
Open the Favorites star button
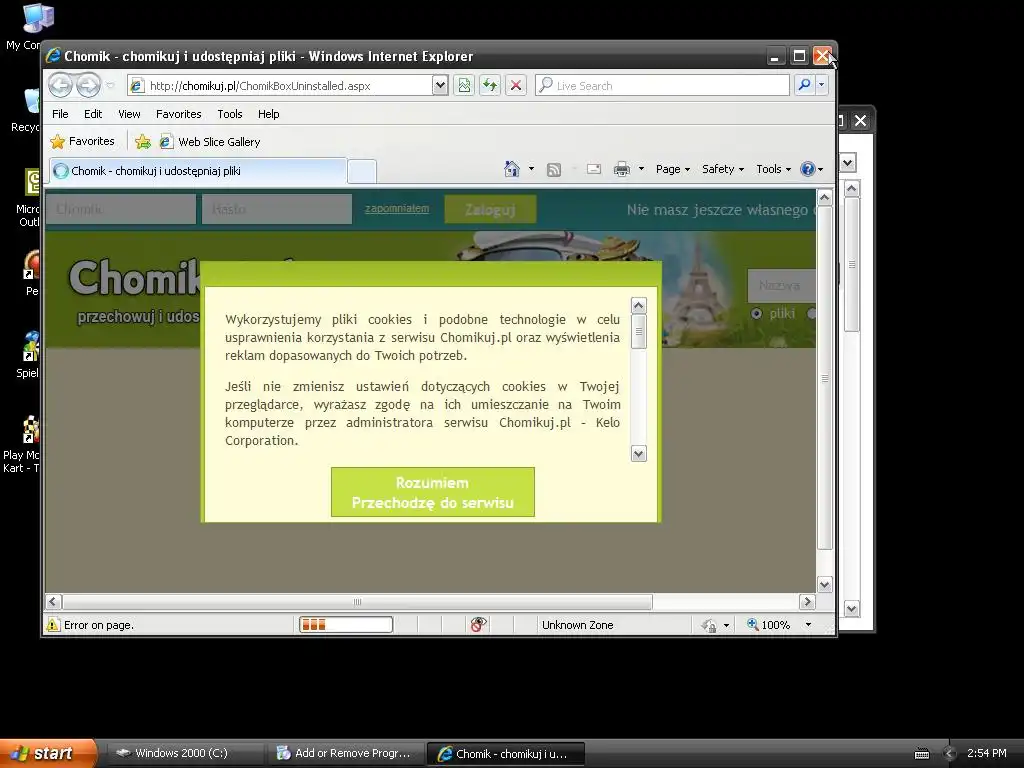click(x=82, y=142)
